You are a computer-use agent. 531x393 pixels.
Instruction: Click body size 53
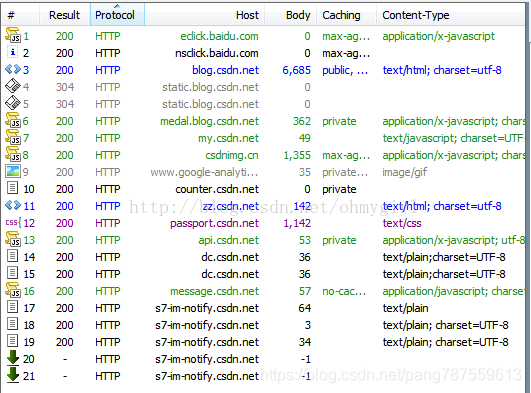[305, 240]
